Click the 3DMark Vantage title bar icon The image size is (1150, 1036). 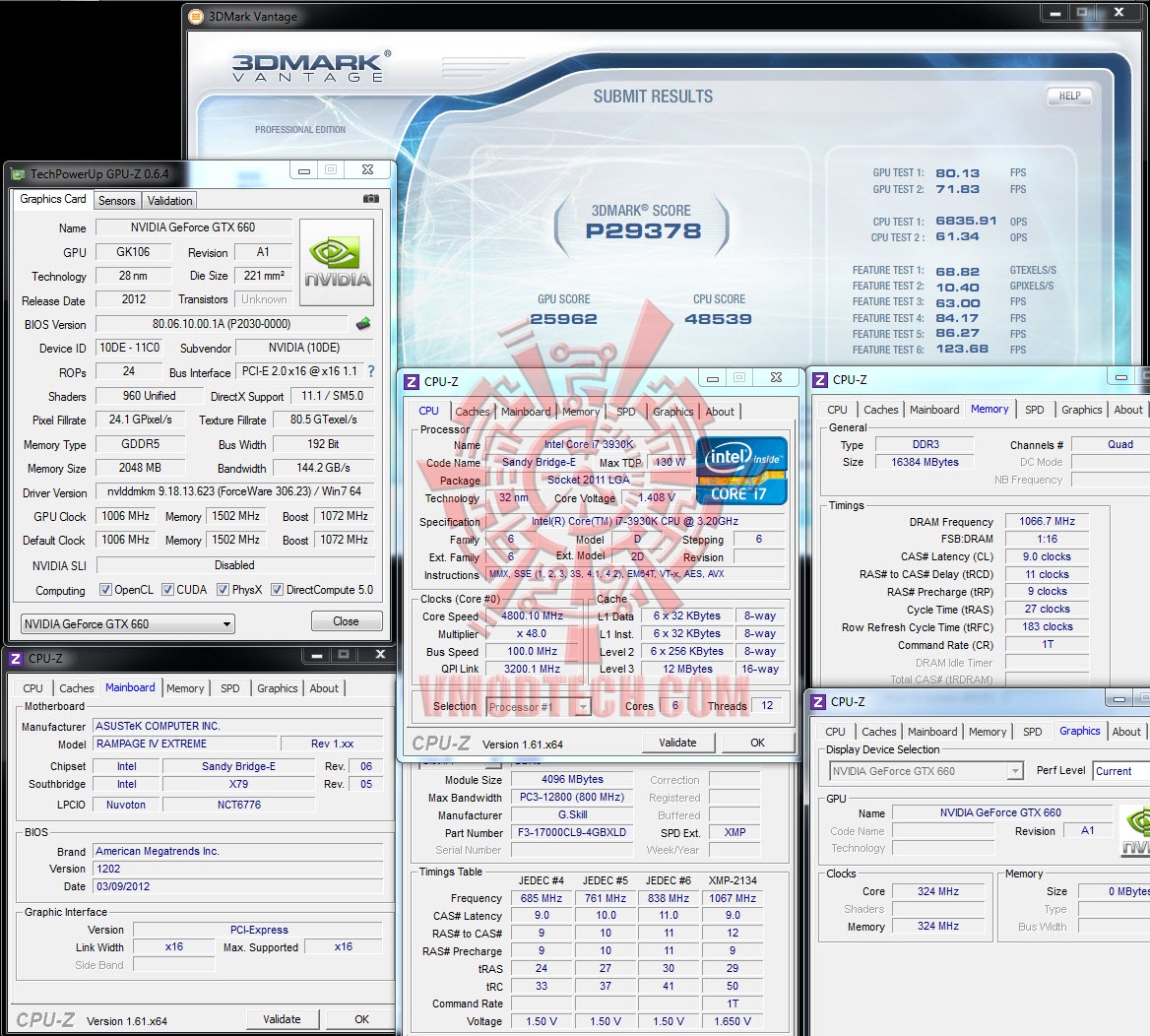point(196,16)
